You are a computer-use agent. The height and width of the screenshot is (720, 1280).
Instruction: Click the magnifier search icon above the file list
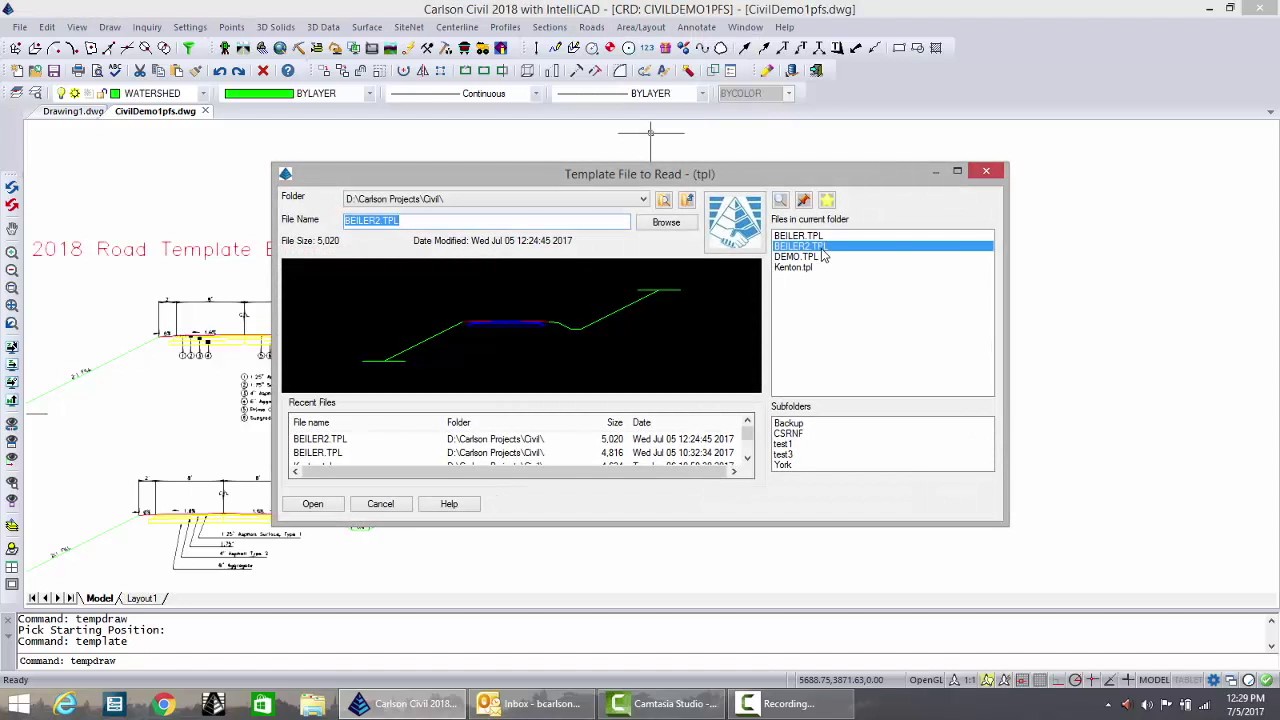[x=780, y=200]
